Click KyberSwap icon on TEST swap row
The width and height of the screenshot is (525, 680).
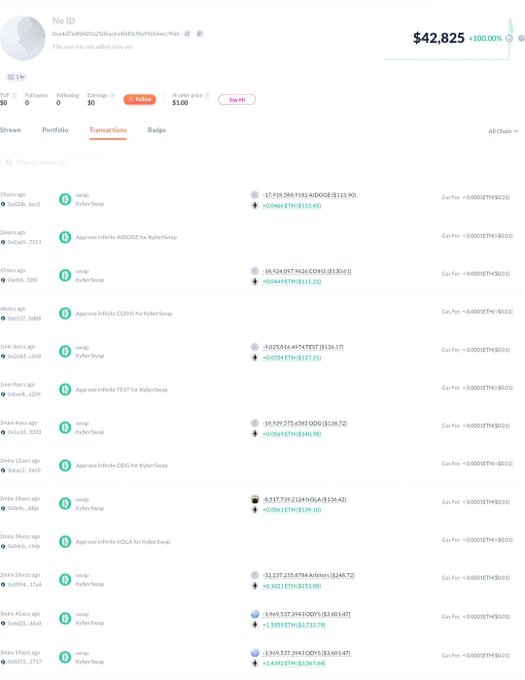(65, 351)
